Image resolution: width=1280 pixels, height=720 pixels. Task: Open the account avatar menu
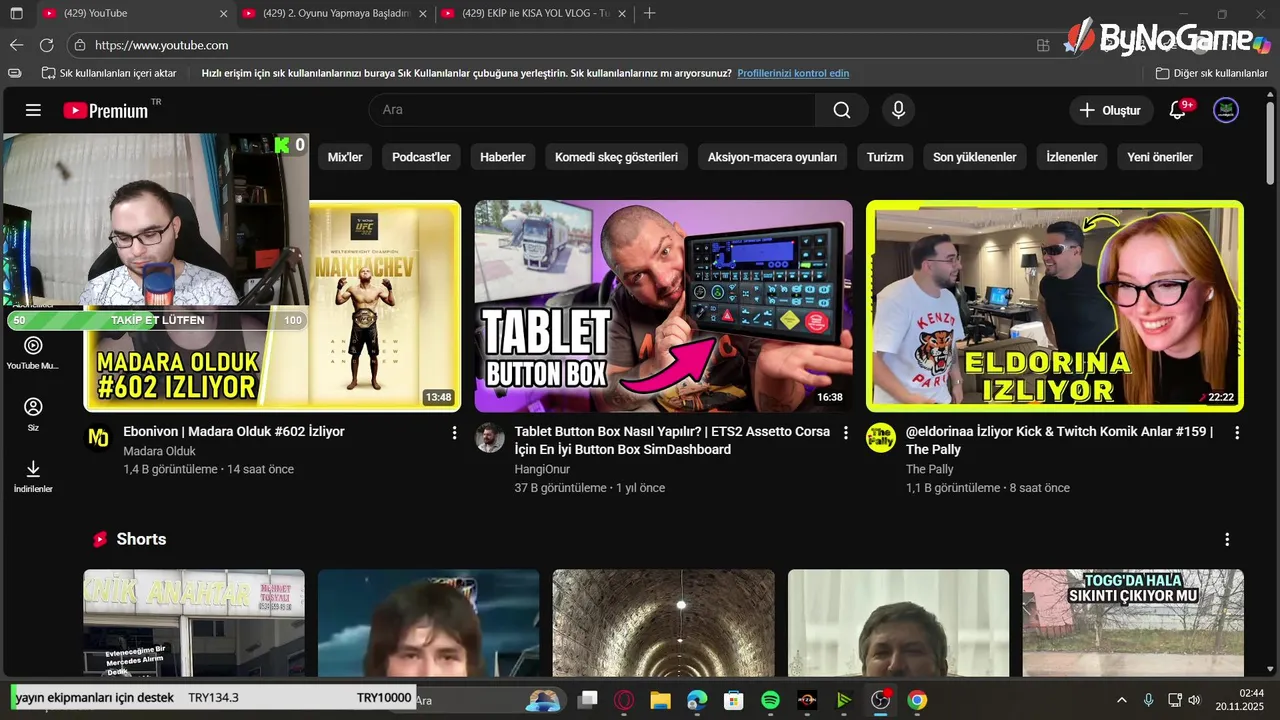pos(1226,110)
